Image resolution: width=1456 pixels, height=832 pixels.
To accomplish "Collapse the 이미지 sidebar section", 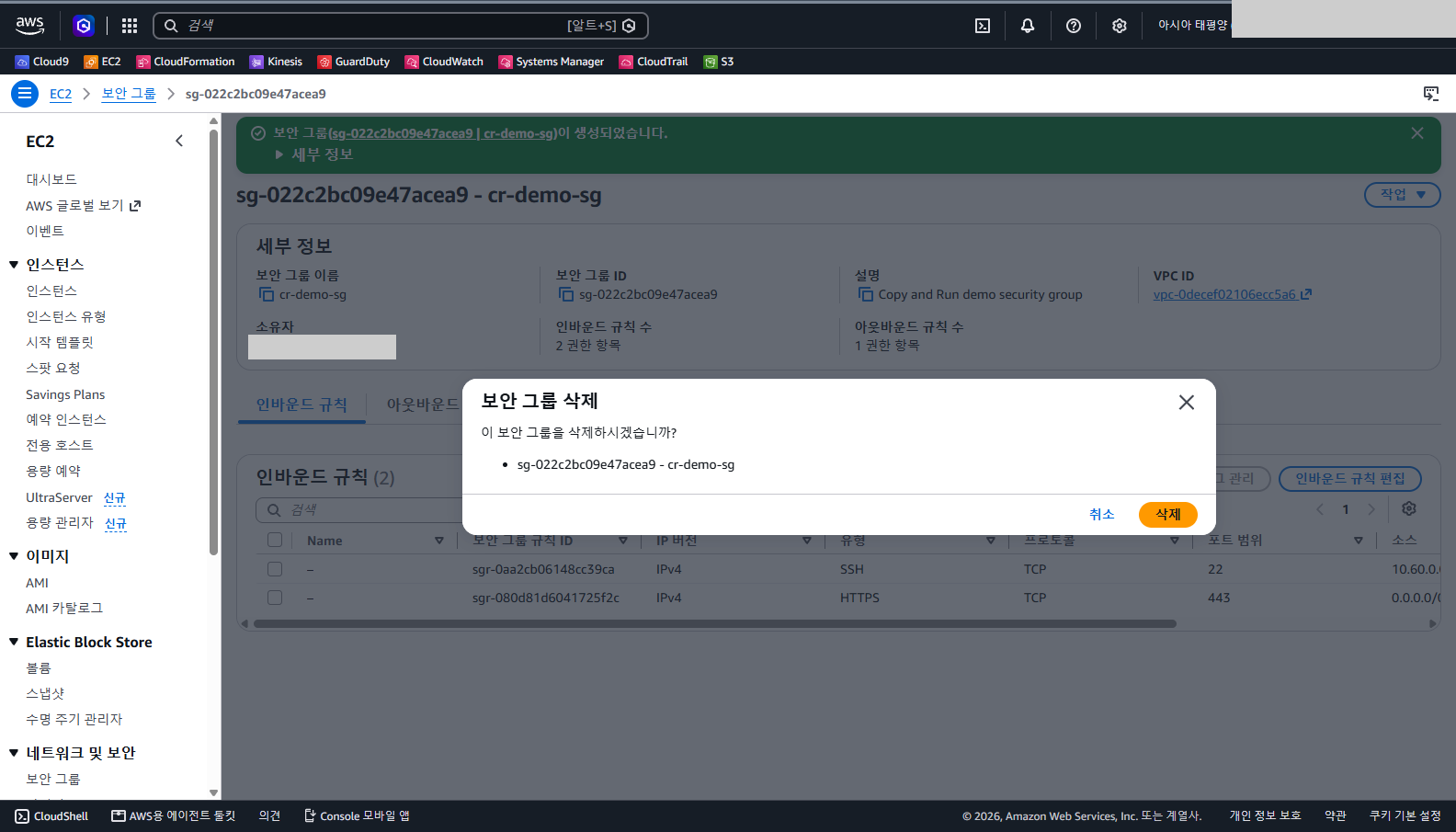I will (x=14, y=556).
